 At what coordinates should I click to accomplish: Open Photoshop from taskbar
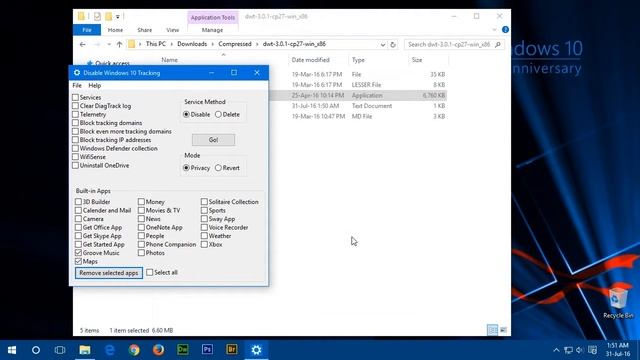point(207,350)
